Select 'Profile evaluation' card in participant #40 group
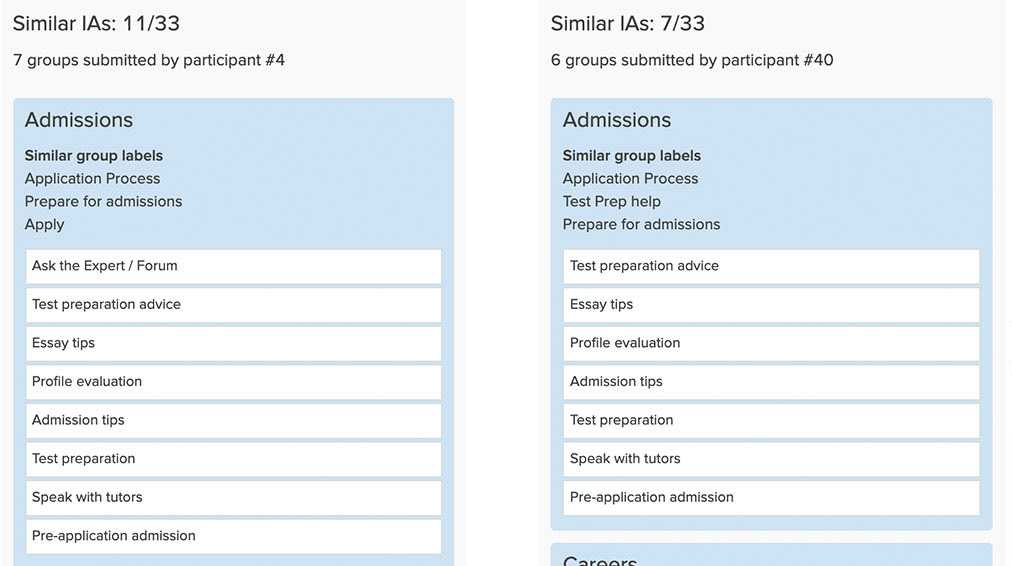 (x=771, y=343)
